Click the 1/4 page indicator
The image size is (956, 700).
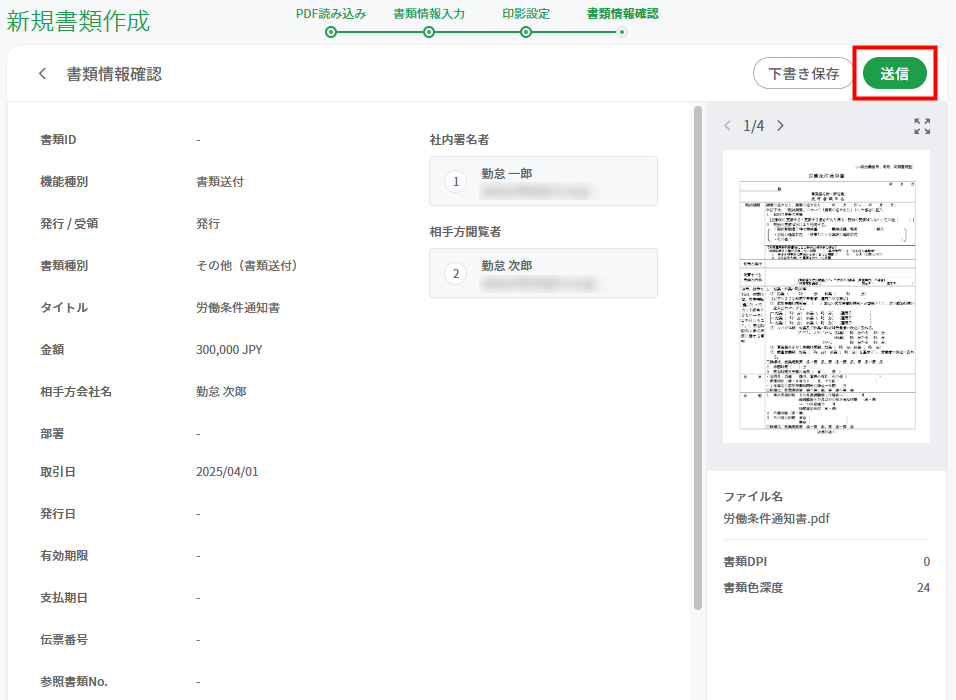pos(753,126)
